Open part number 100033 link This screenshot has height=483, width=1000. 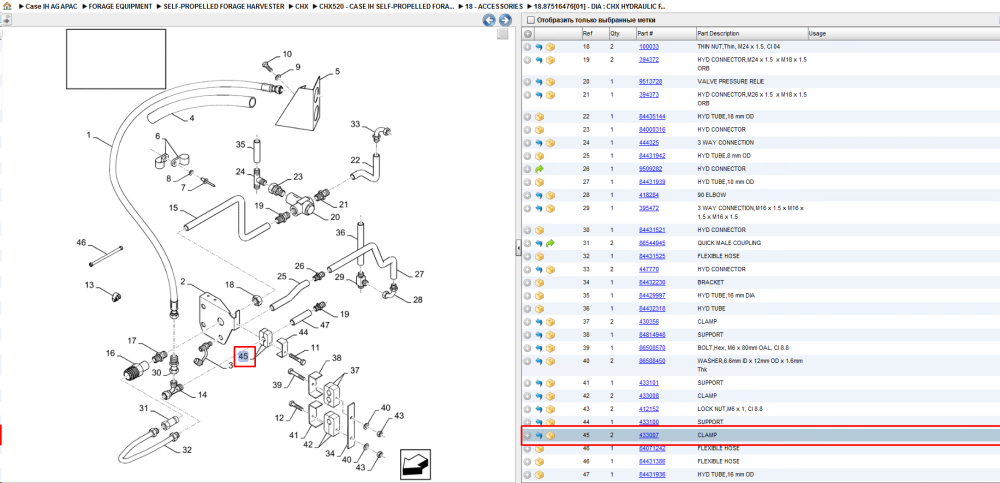pos(649,47)
